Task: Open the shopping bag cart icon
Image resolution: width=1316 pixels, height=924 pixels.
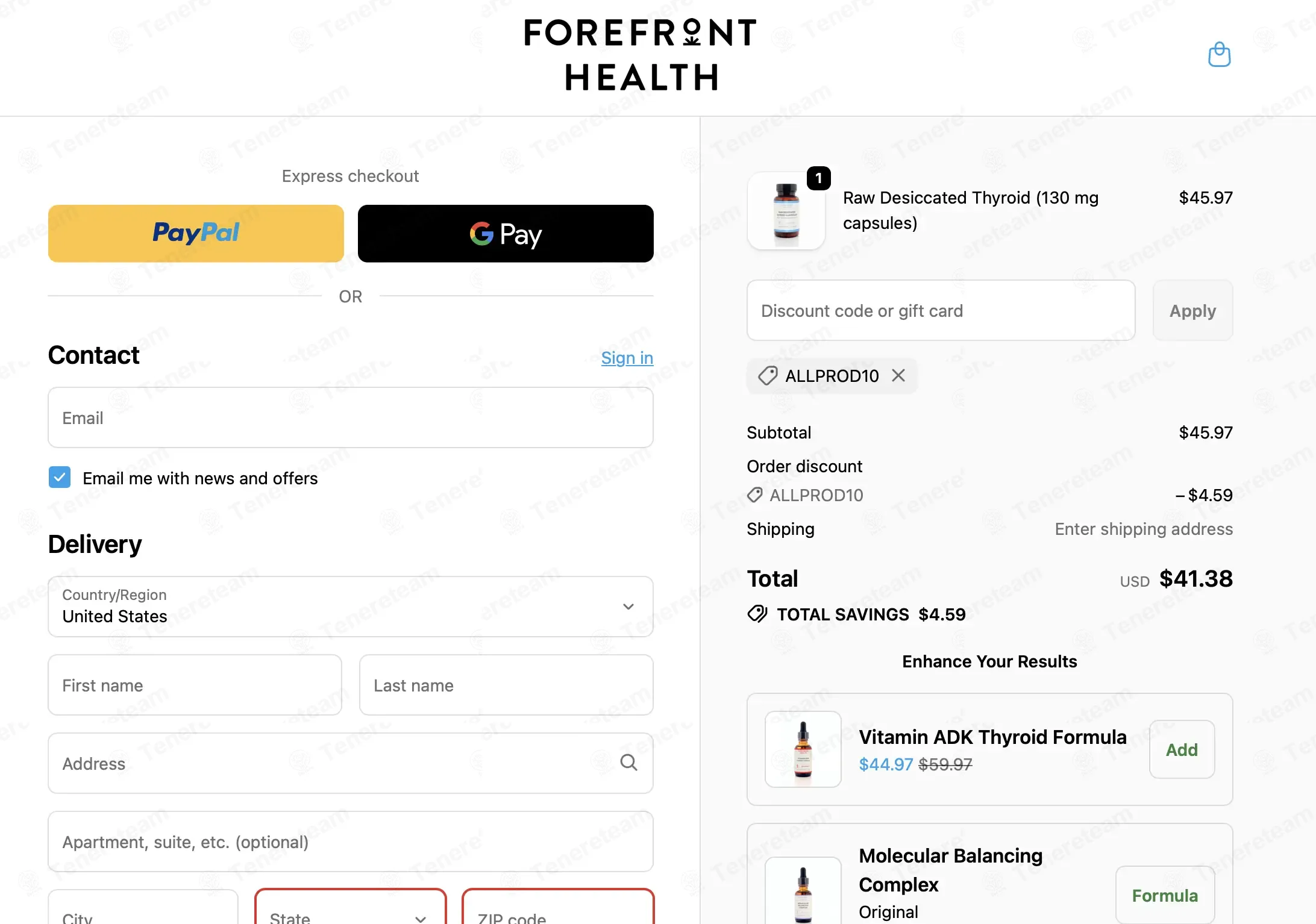Action: (x=1219, y=54)
